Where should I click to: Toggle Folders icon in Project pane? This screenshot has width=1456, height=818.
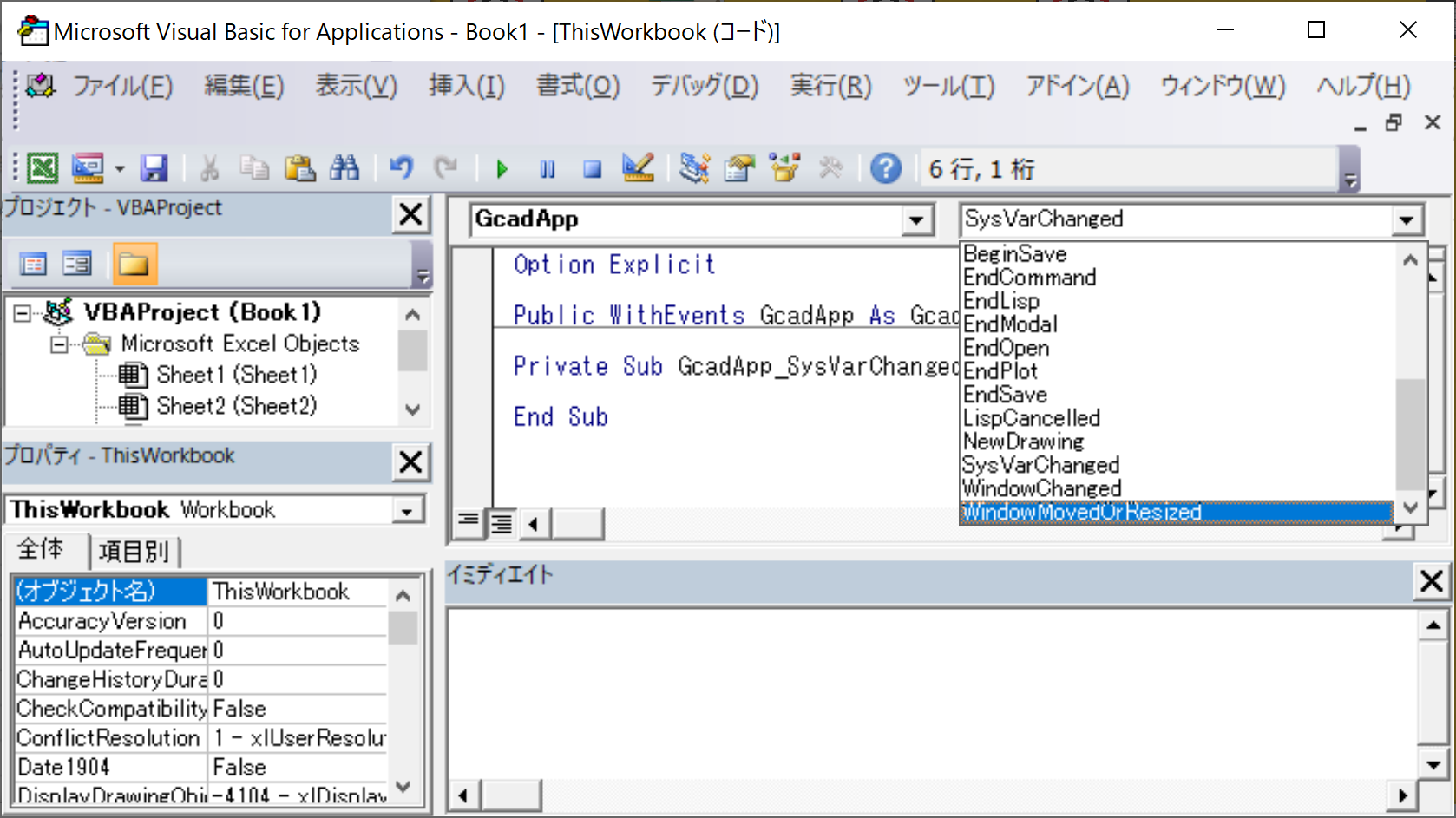134,264
